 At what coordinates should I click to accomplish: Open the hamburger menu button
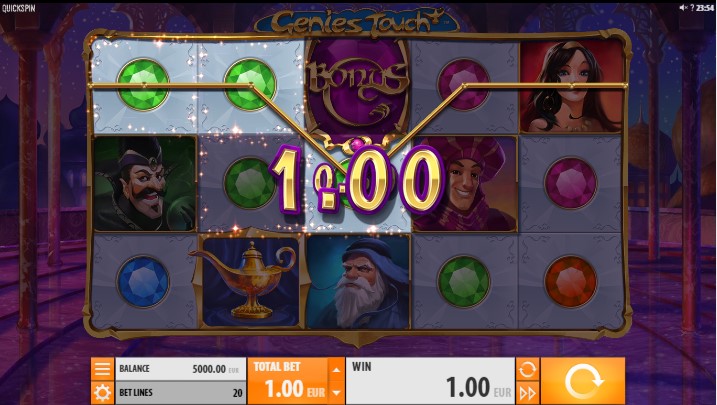[x=102, y=369]
